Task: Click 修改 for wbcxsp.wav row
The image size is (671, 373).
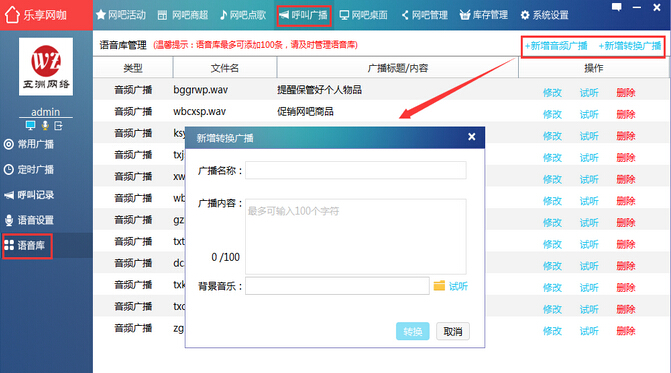Action: tap(552, 115)
